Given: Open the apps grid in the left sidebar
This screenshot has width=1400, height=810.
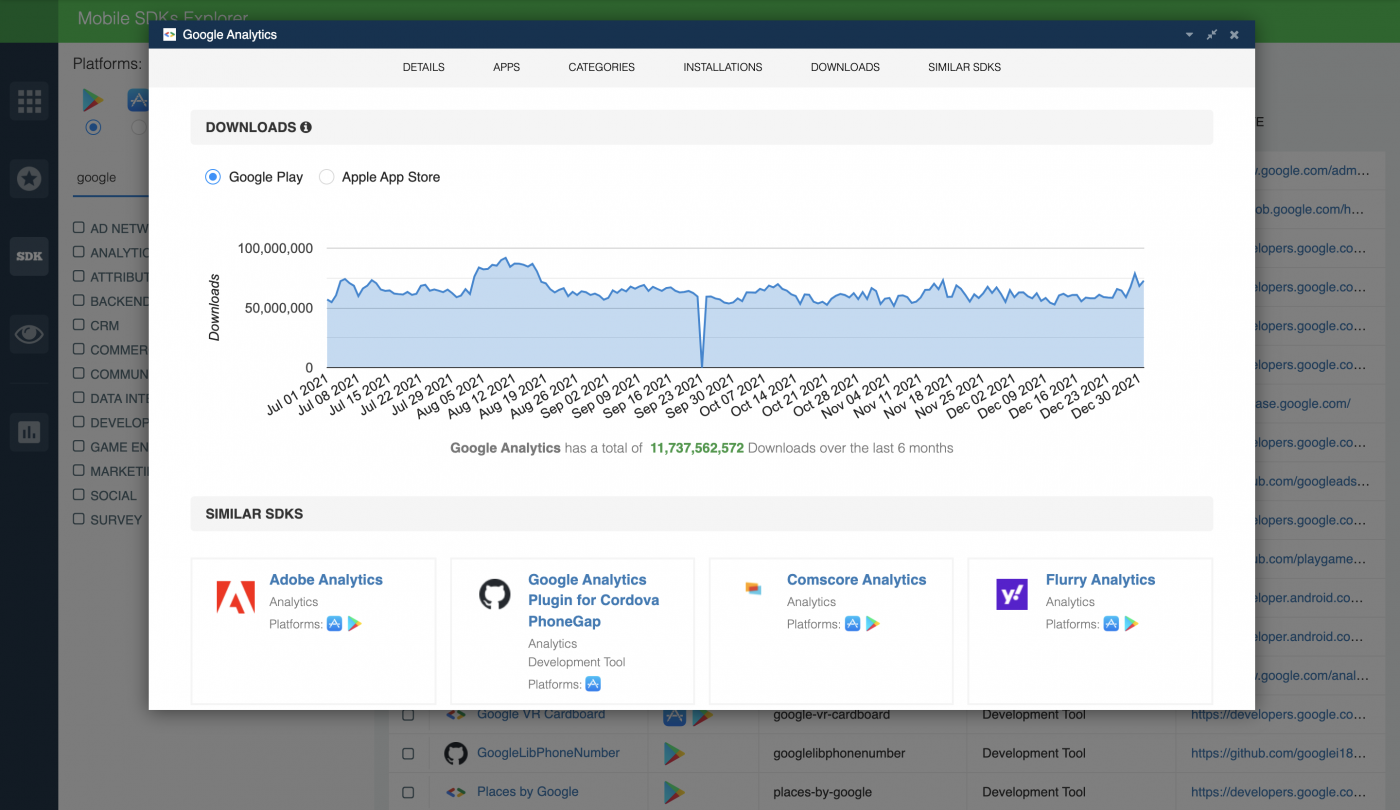Looking at the screenshot, I should tap(29, 101).
